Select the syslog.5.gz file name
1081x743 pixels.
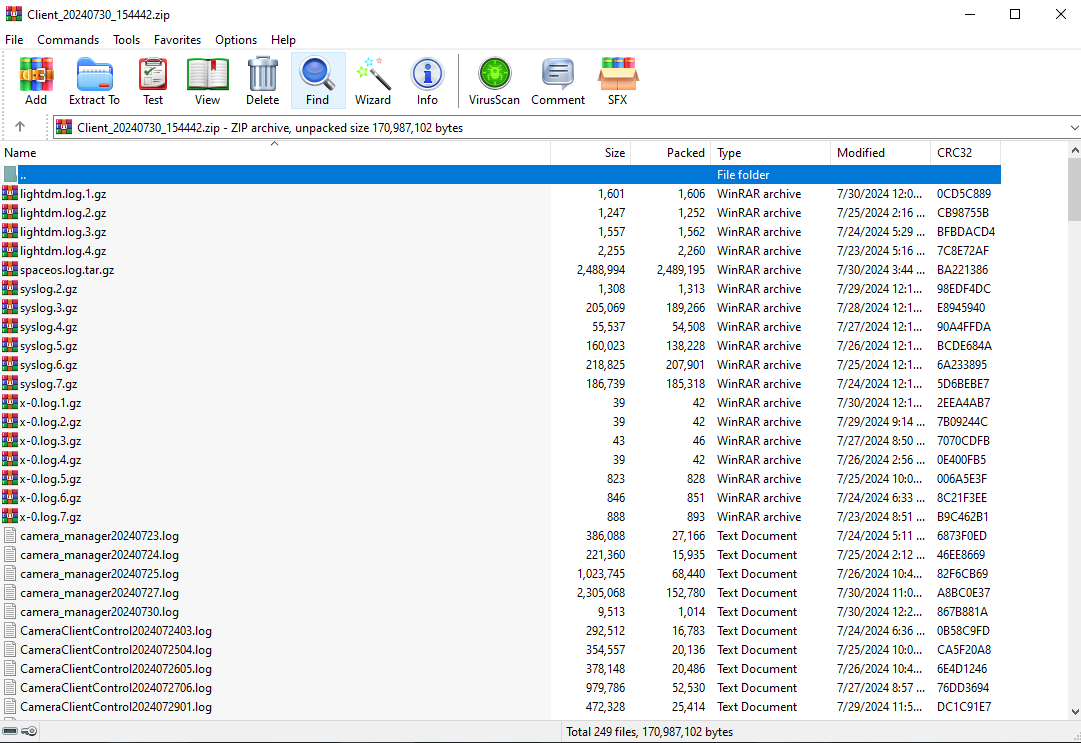point(49,346)
